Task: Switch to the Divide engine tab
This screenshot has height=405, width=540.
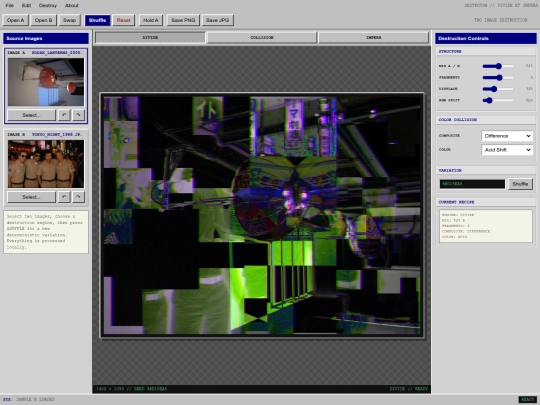Action: tap(150, 38)
